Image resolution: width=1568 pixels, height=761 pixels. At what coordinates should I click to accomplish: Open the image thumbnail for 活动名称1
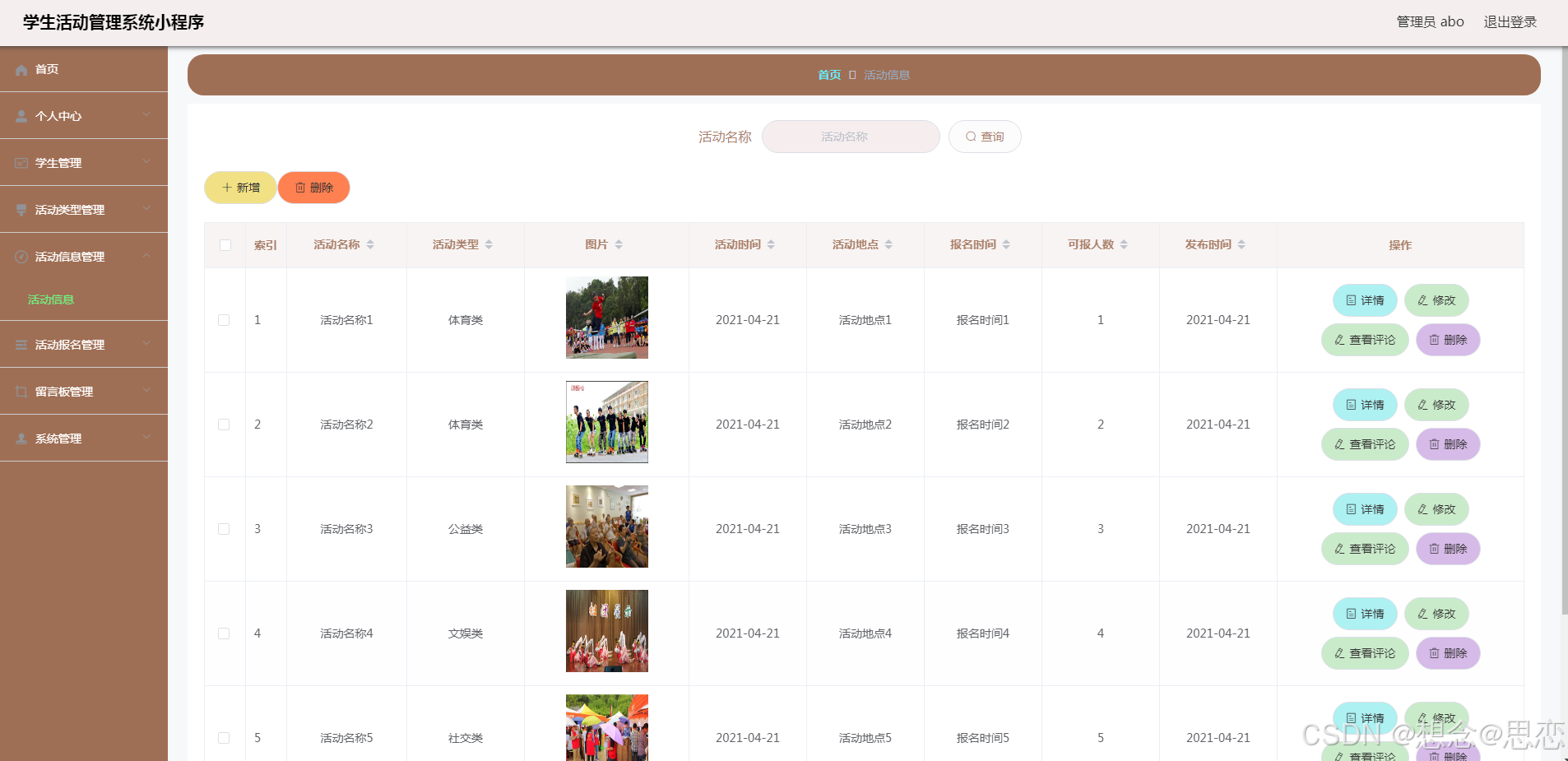tap(607, 318)
